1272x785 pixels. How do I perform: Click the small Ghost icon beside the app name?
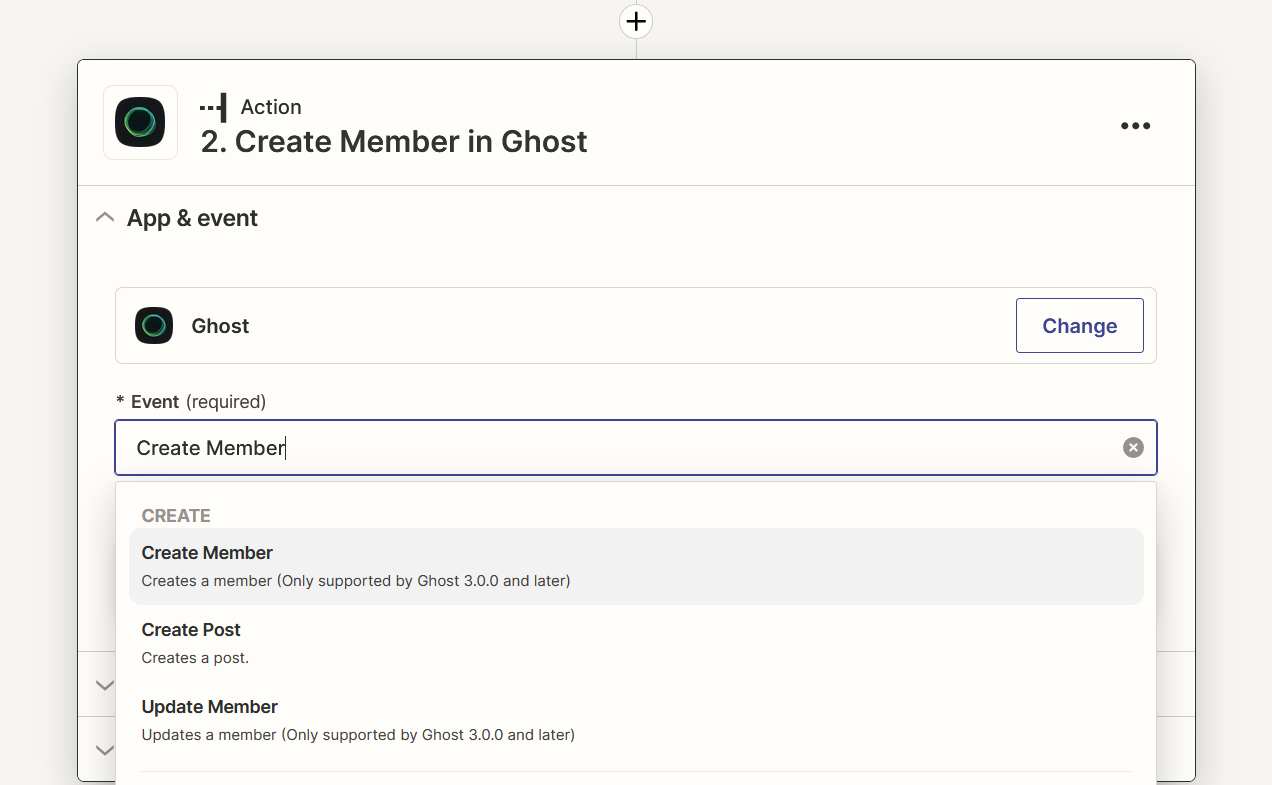click(154, 326)
